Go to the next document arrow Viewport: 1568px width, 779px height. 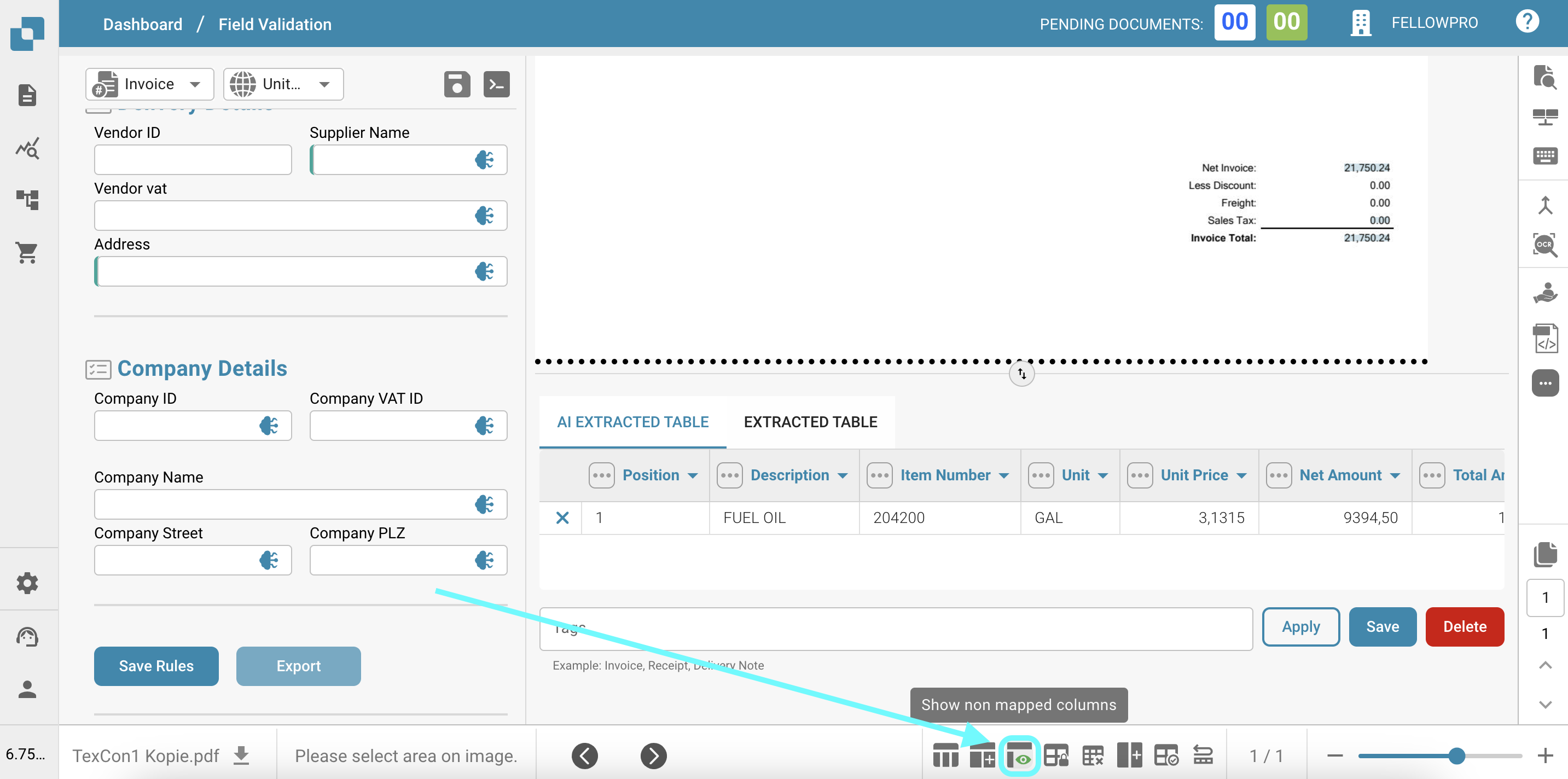tap(653, 756)
